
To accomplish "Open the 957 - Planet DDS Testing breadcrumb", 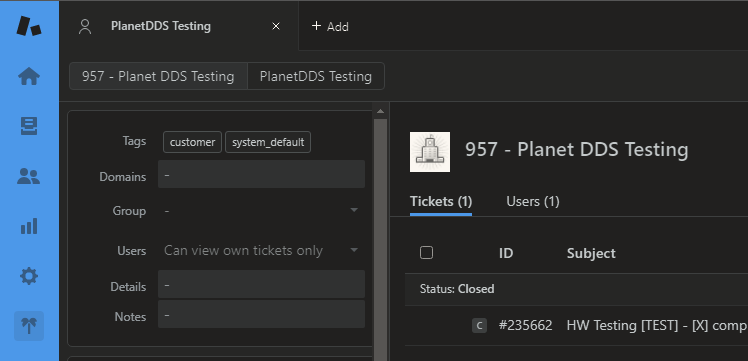I will tap(158, 76).
